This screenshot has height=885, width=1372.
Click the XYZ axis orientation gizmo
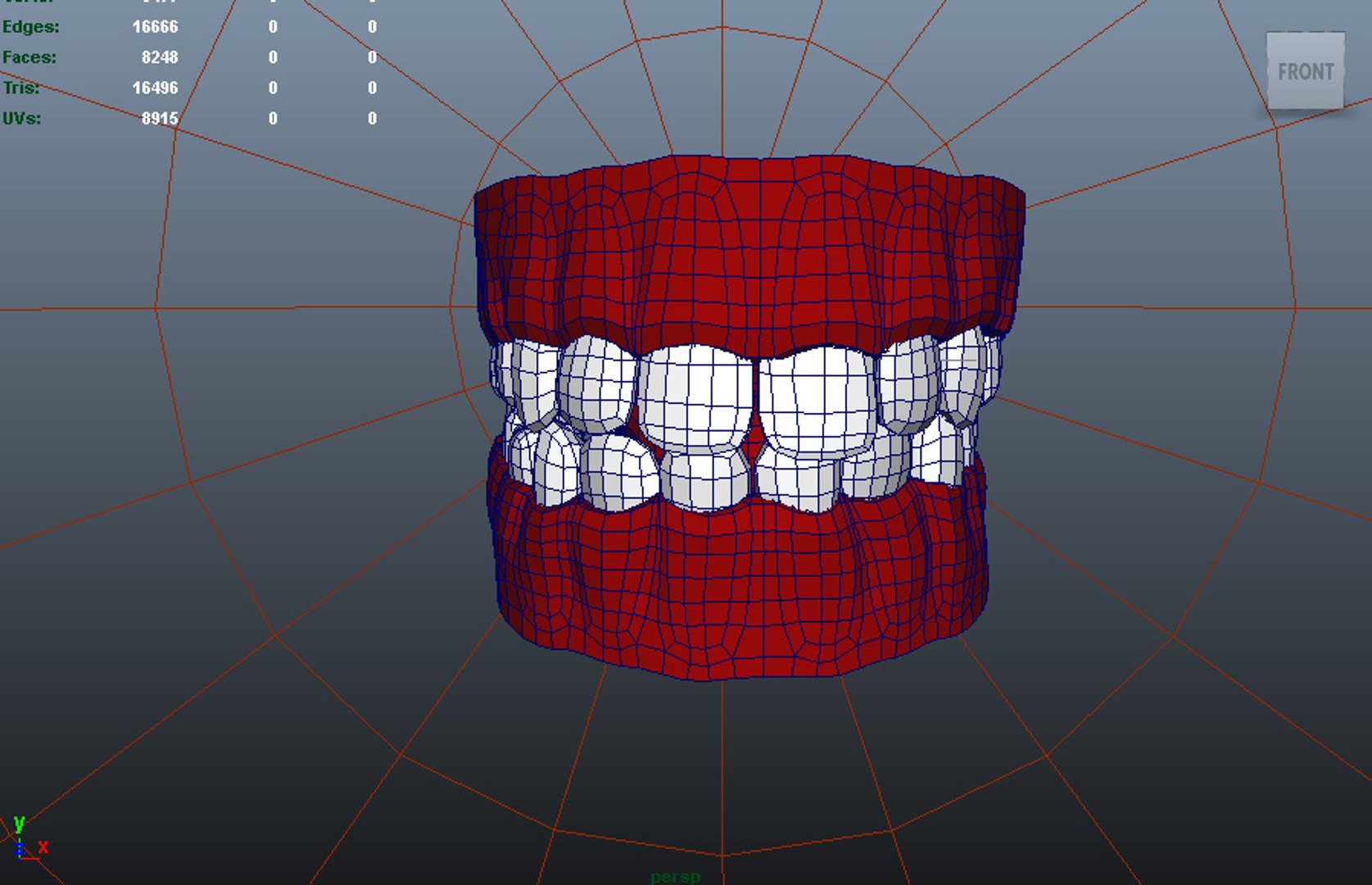click(29, 837)
